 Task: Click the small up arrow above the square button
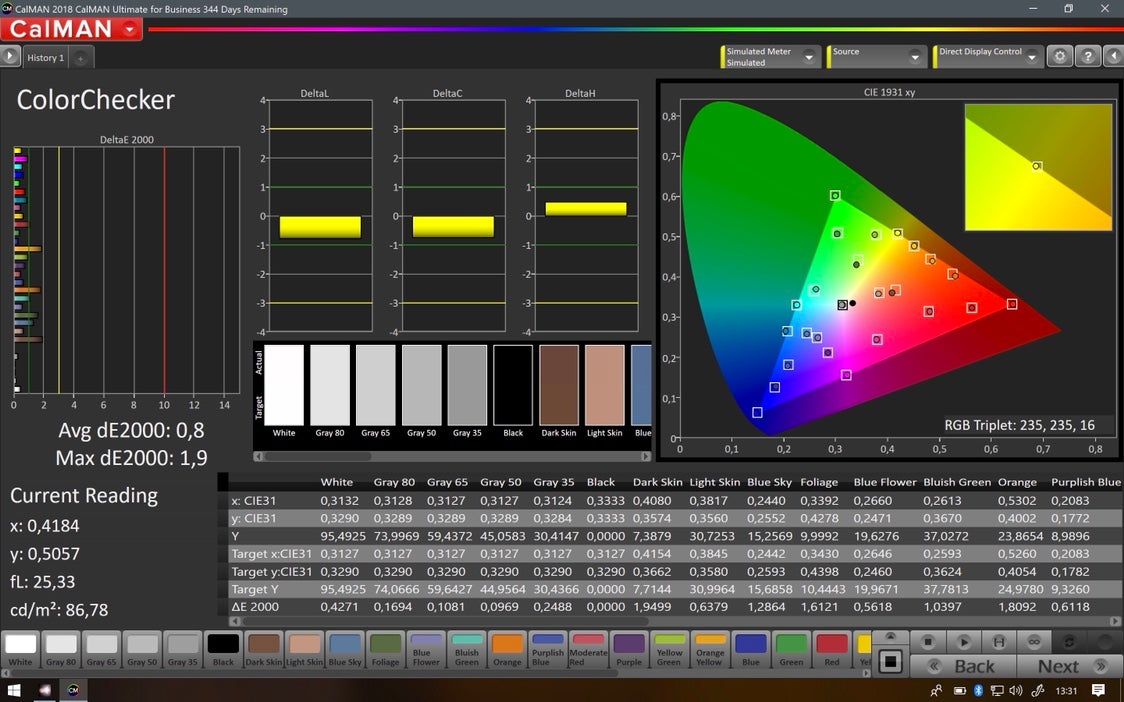click(890, 637)
